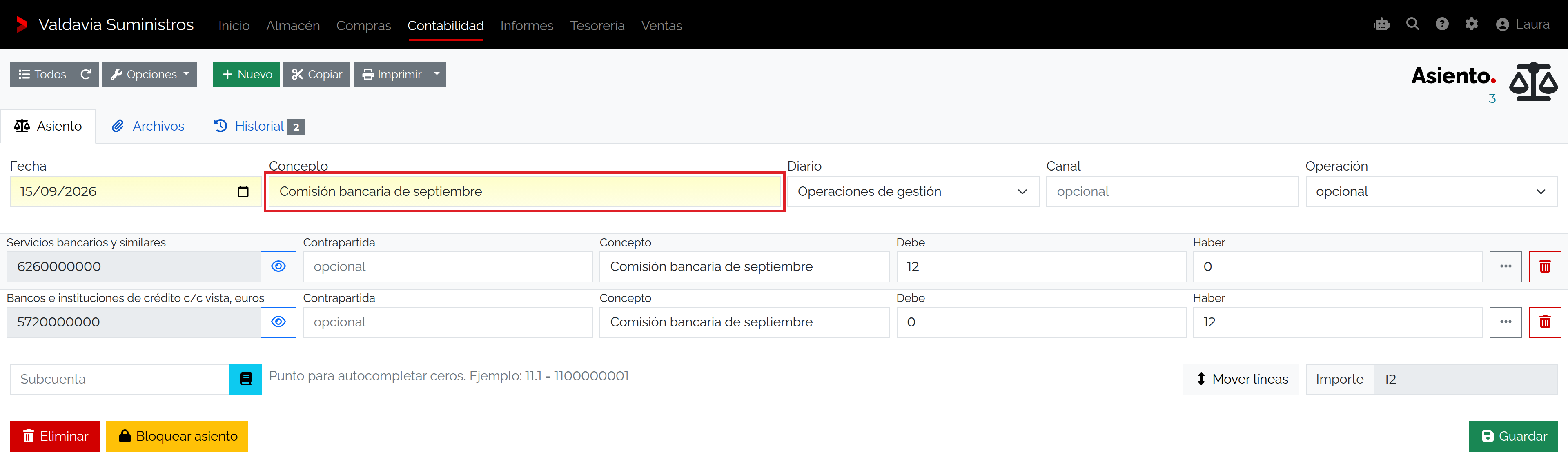Open the settings gear icon
The height and width of the screenshot is (475, 1568).
click(1471, 24)
